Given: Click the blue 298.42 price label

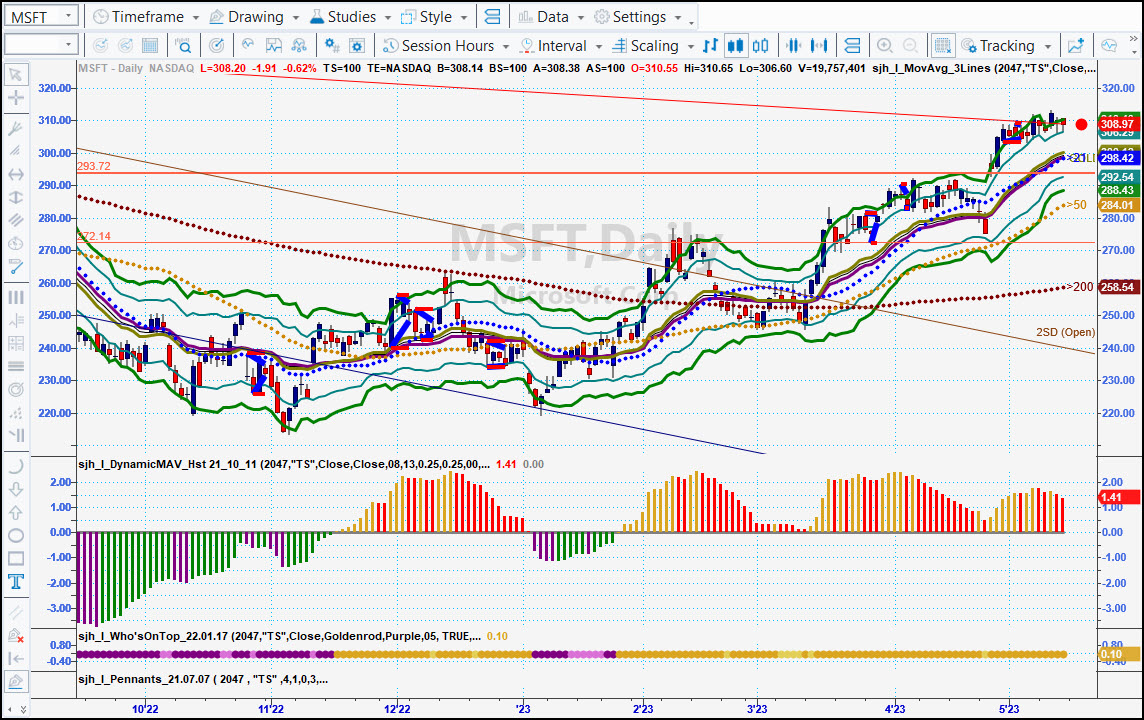Looking at the screenshot, I should pos(1118,158).
